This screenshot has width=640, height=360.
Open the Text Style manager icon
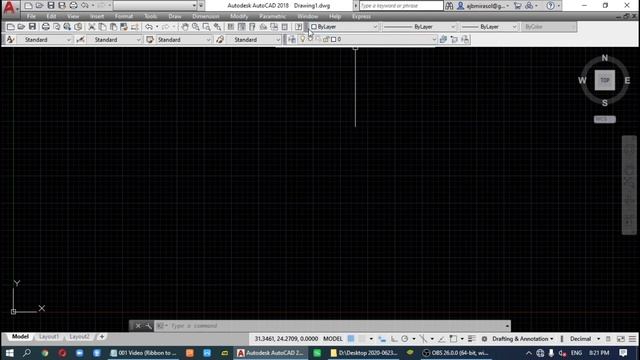coord(11,40)
